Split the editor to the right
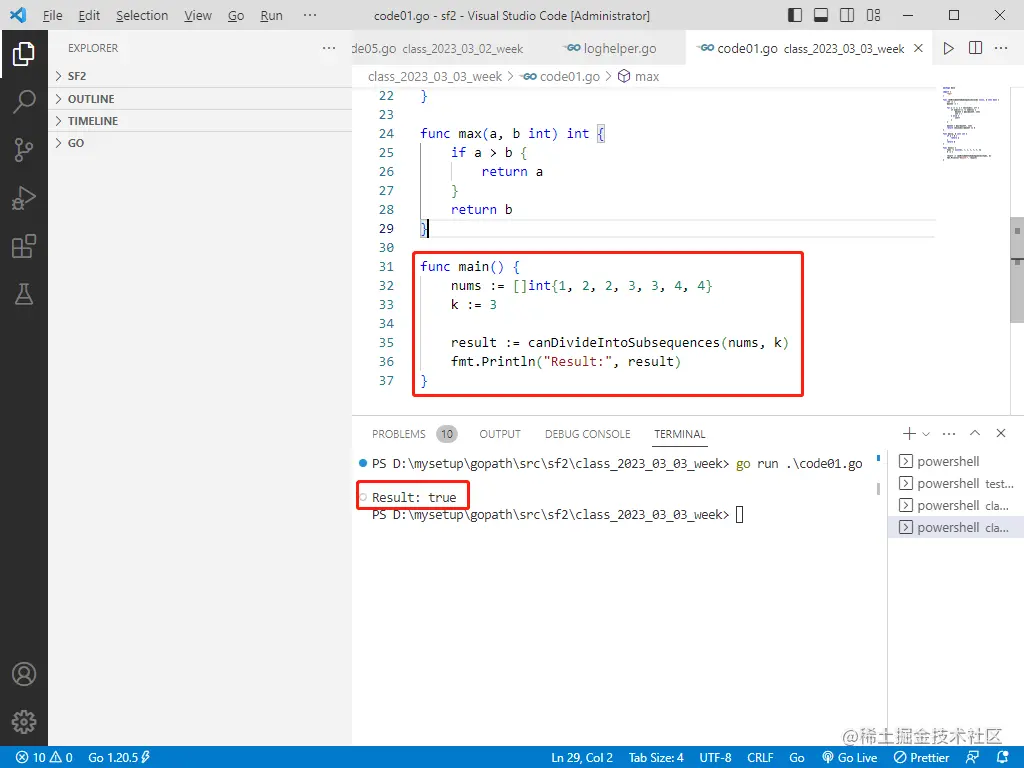This screenshot has height=768, width=1024. [975, 48]
